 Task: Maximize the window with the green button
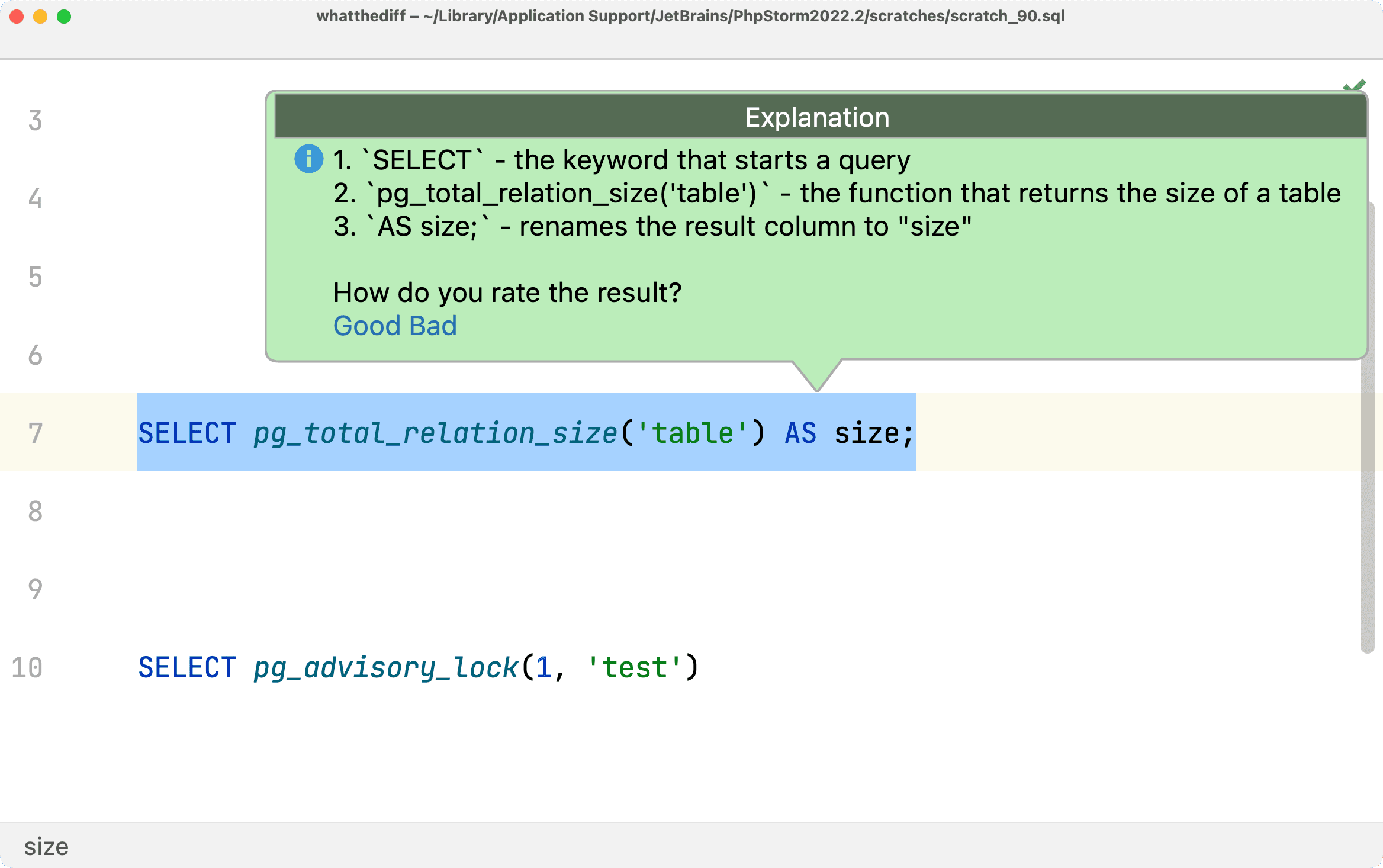click(x=64, y=17)
